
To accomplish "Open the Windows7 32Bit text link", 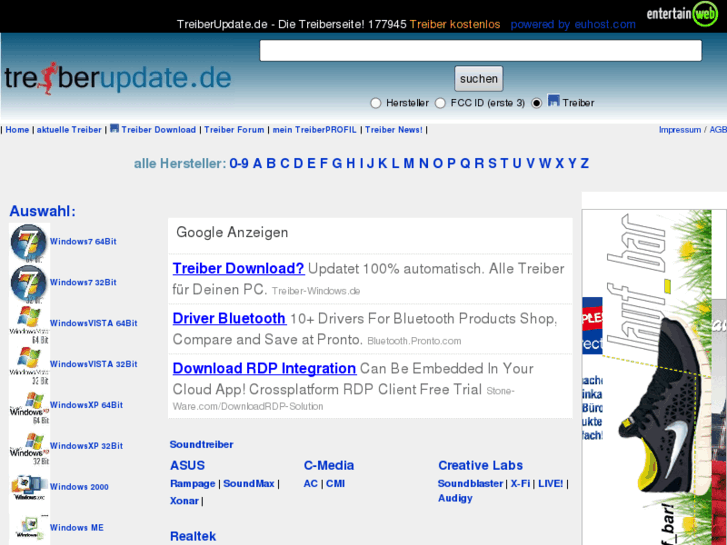I will point(83,282).
